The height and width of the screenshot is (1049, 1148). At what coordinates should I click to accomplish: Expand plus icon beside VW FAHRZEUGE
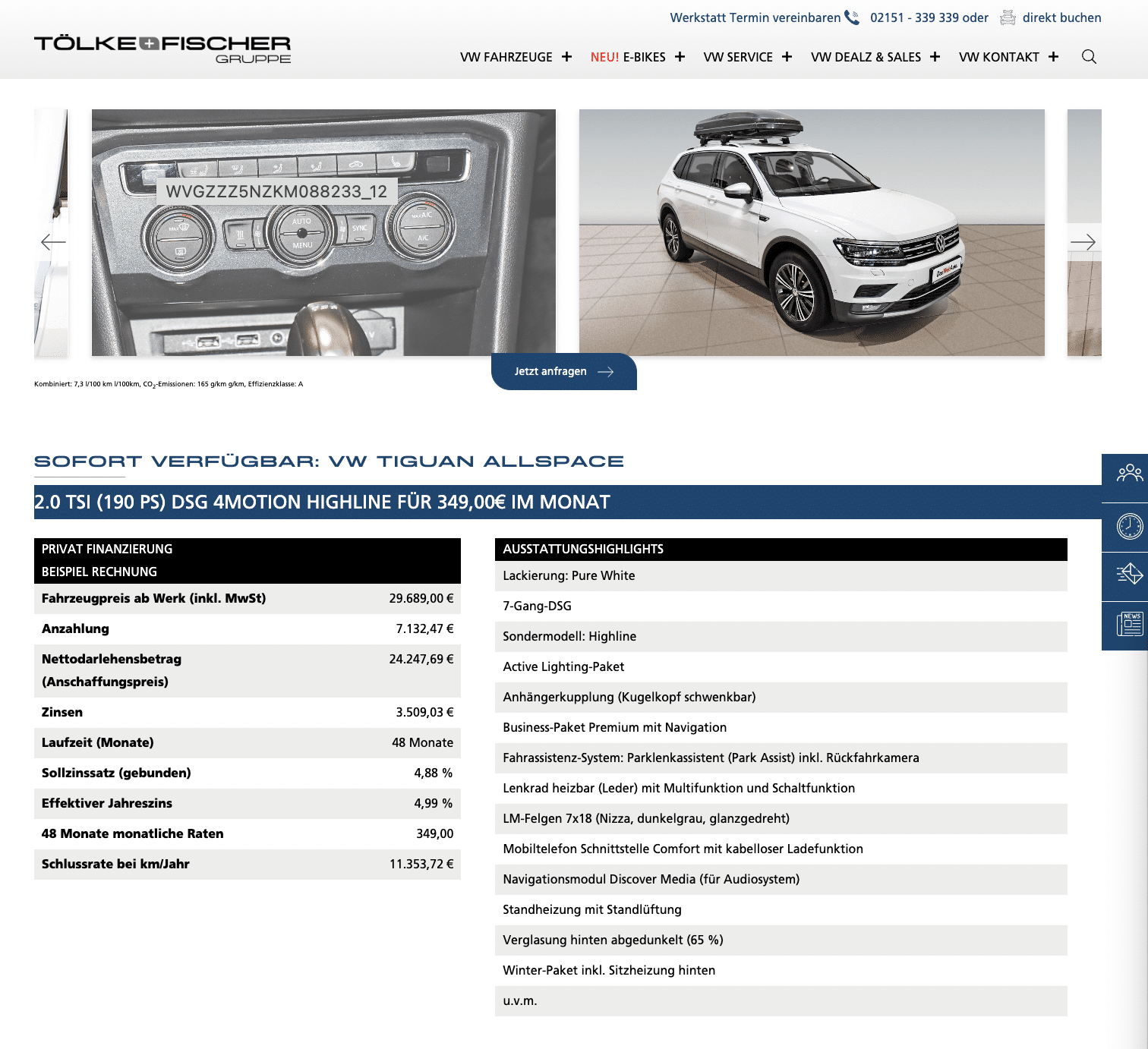pos(566,57)
